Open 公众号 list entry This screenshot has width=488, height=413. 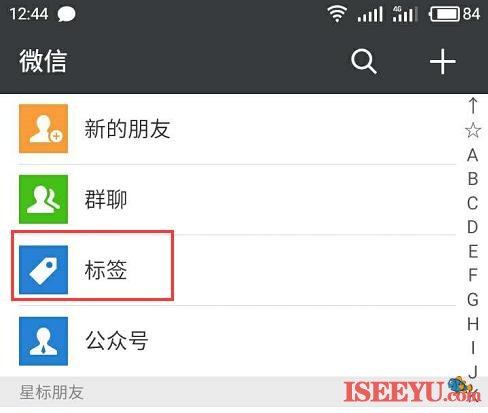point(237,341)
